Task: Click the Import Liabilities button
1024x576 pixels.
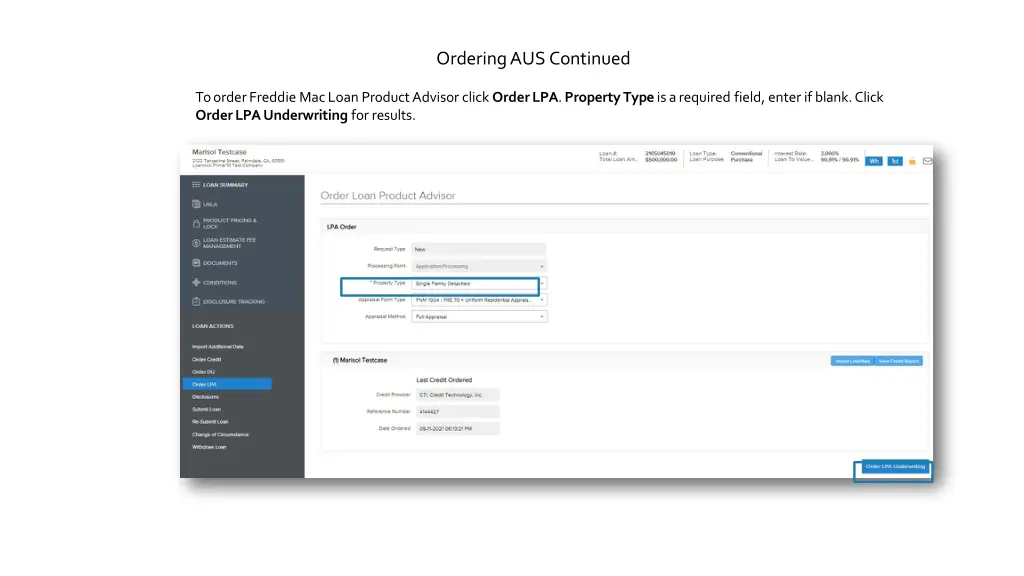Action: click(x=852, y=361)
